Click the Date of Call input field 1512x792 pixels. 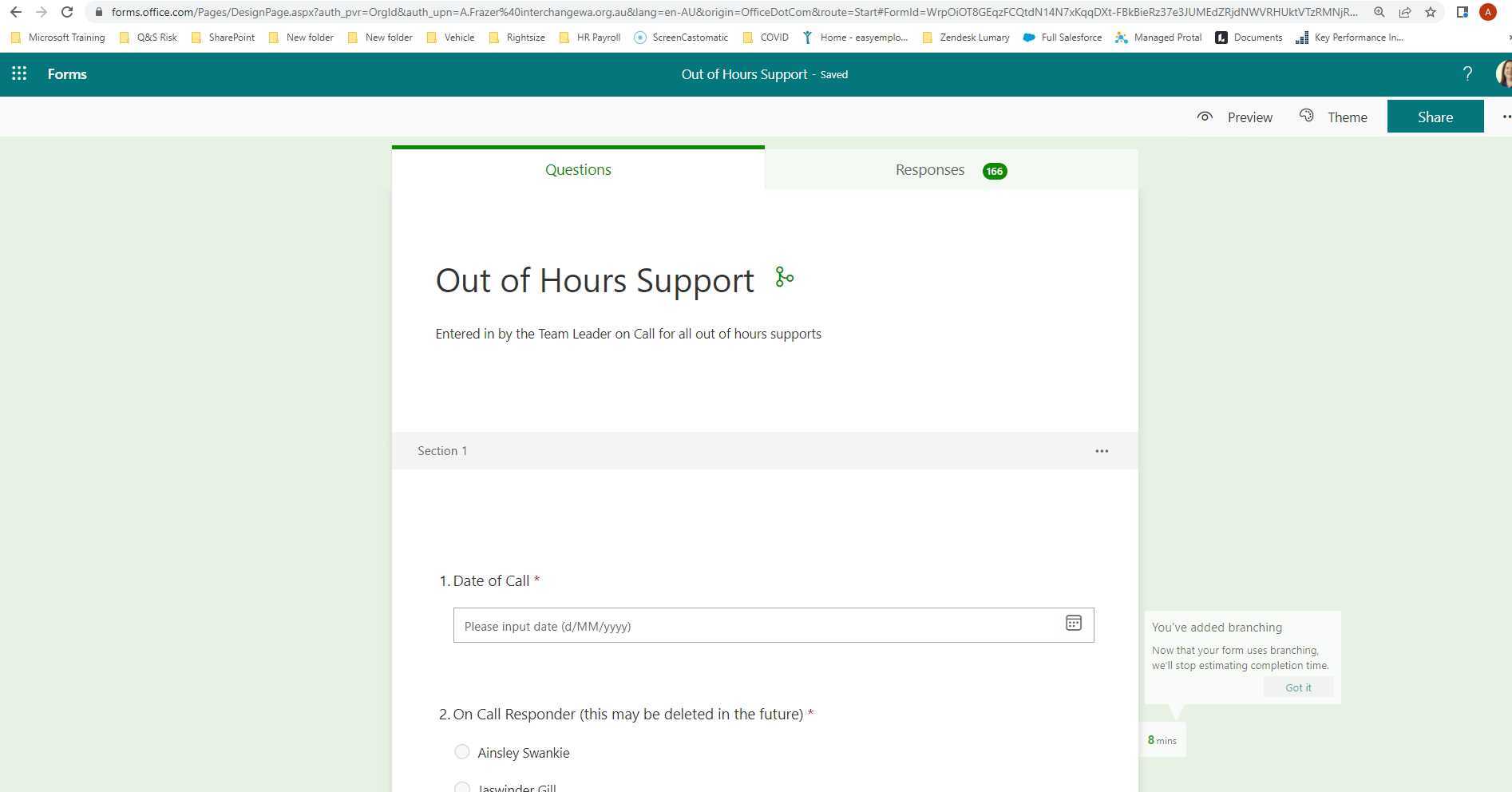718,626
